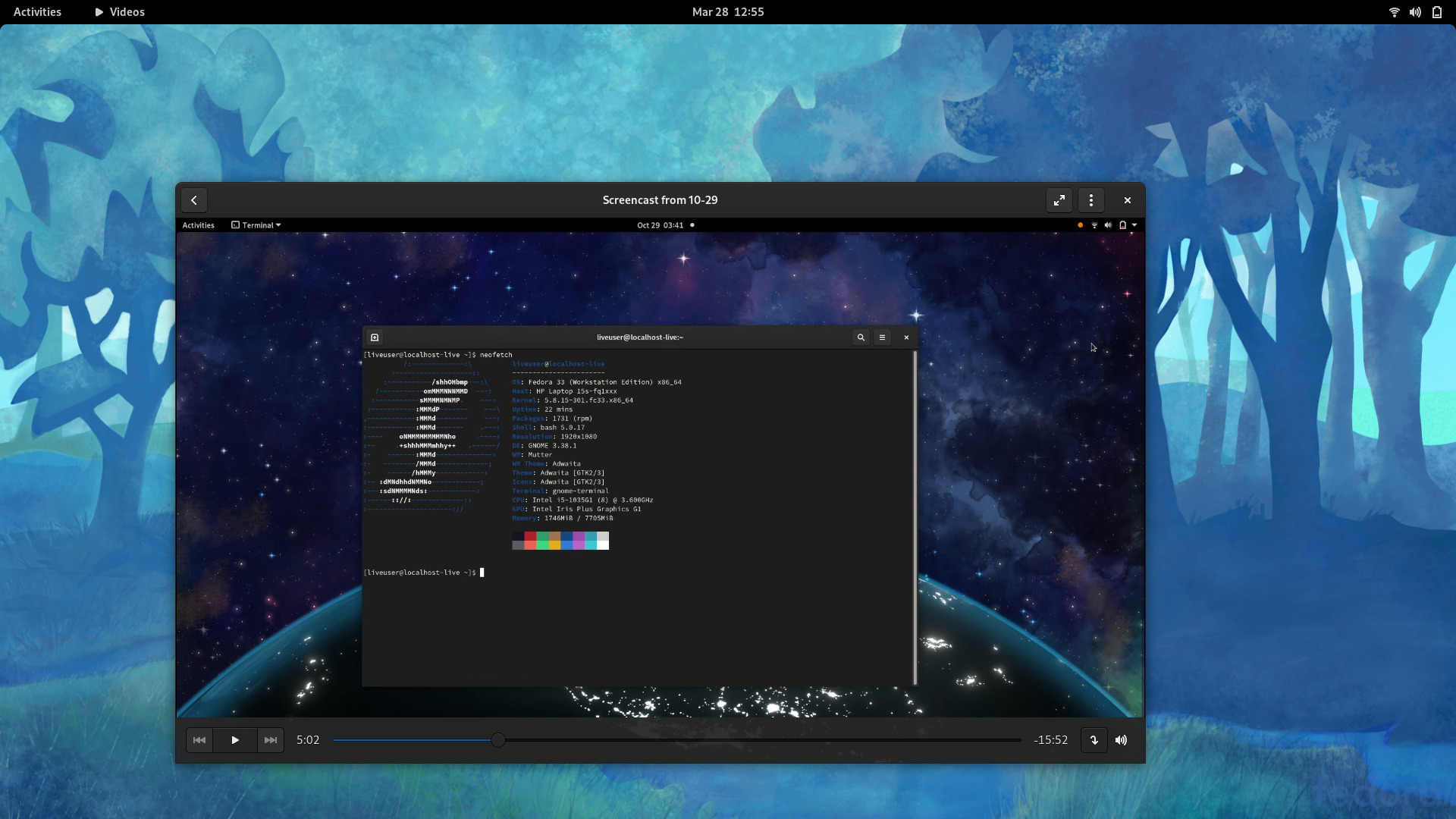This screenshot has width=1456, height=819.
Task: Click the curved-arrow selector button beside the volume control
Action: pos(1093,739)
